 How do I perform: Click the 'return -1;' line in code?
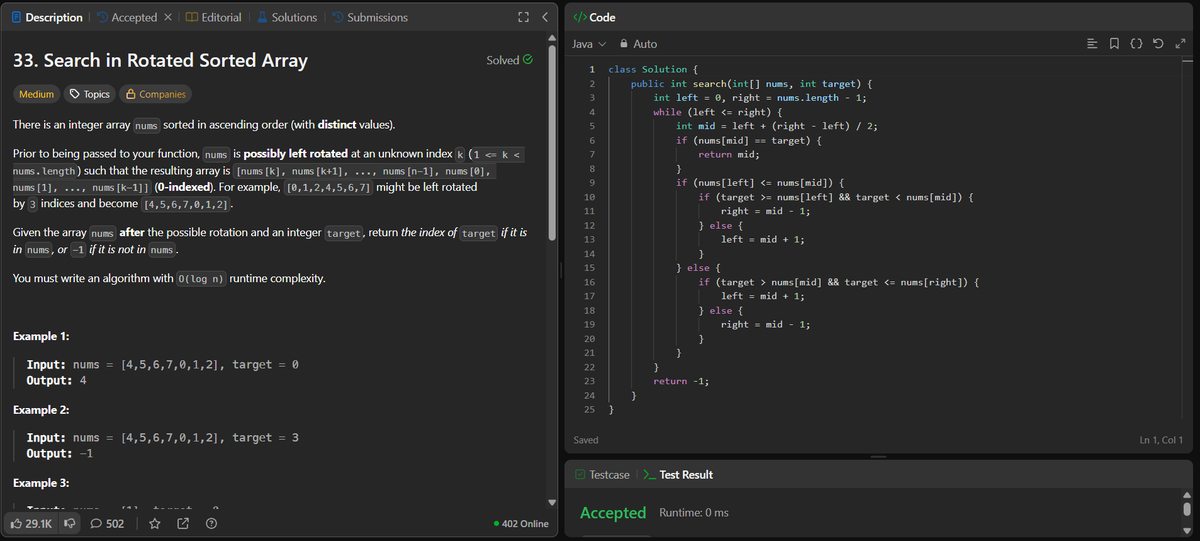click(x=682, y=381)
